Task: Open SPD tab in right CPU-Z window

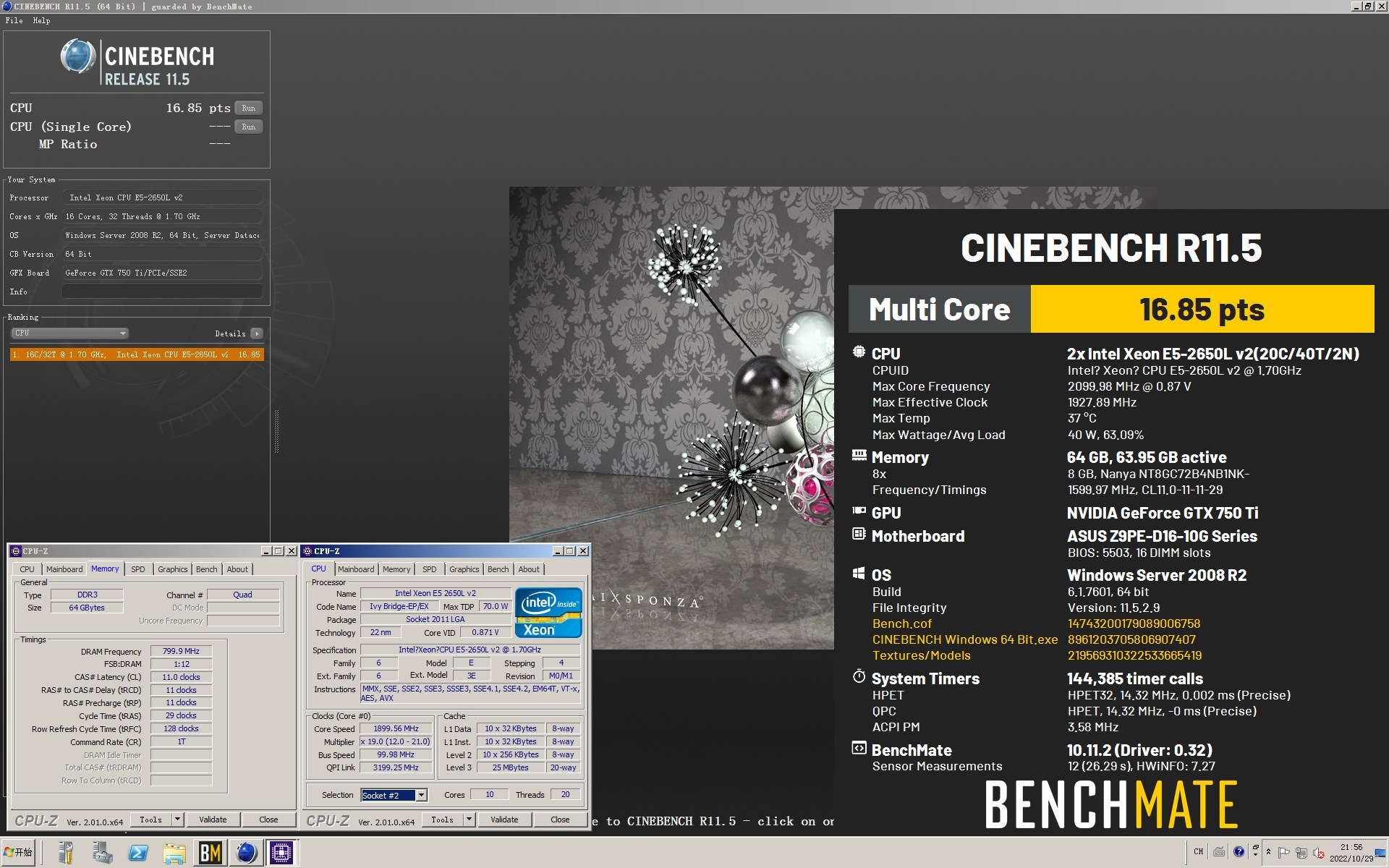Action: point(429,569)
